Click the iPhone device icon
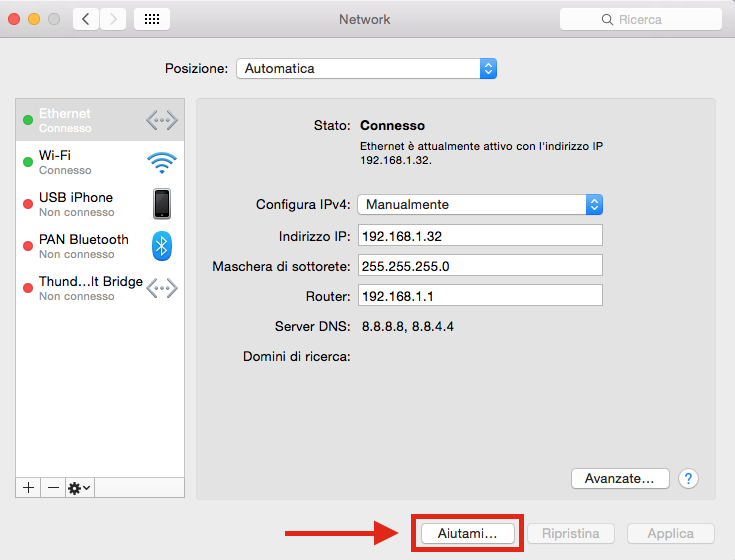 point(162,204)
